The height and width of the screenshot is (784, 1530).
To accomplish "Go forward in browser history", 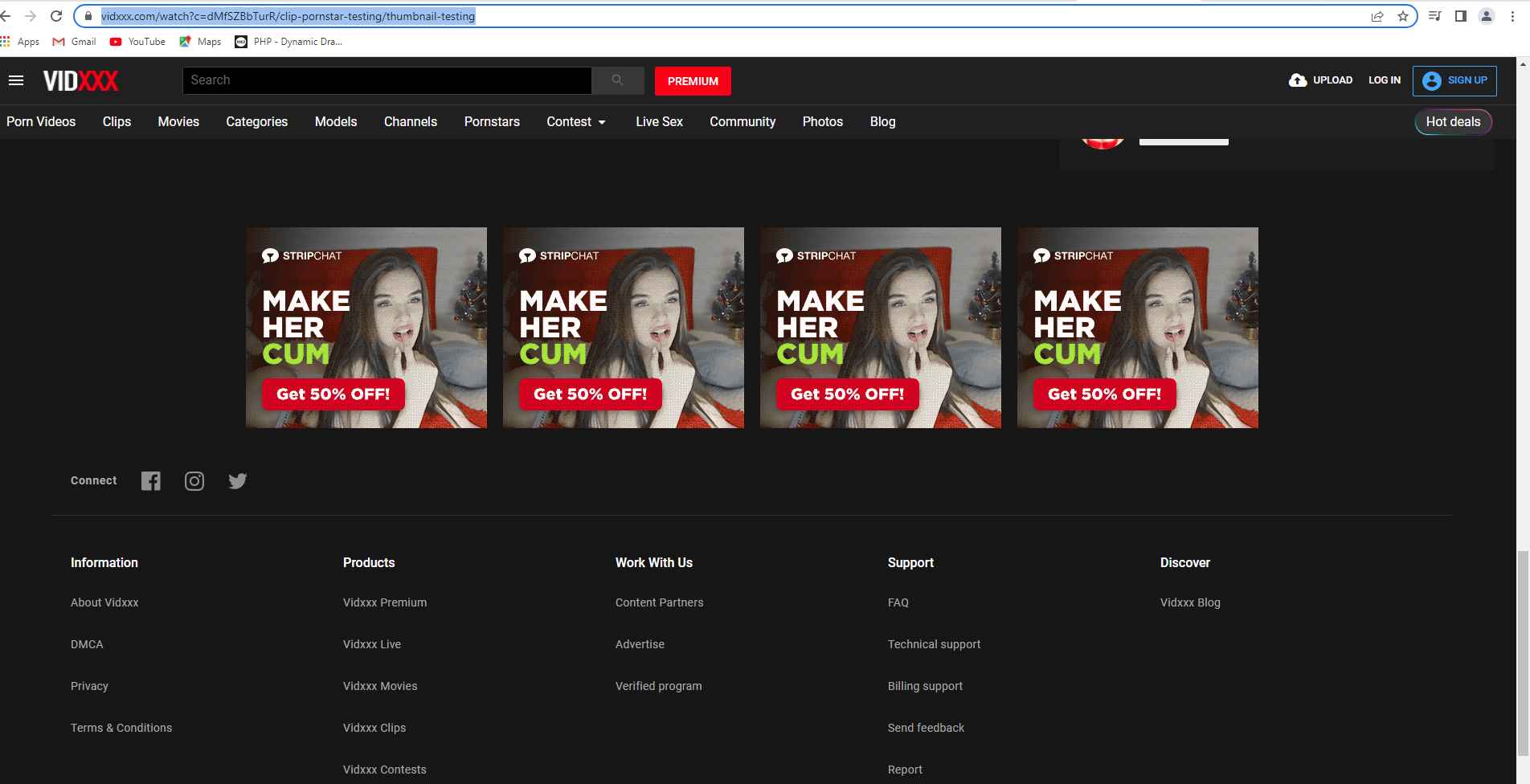I will [x=31, y=16].
